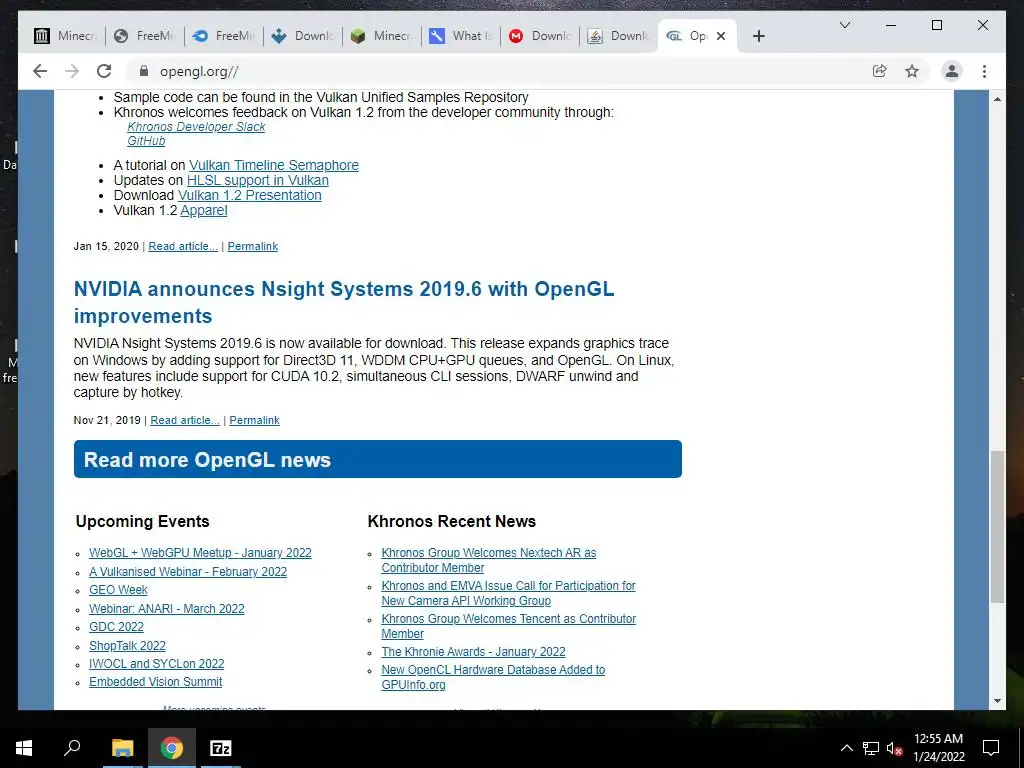Open the Permalink for Jan 15, 2020 post
The width and height of the screenshot is (1024, 768).
[x=253, y=246]
